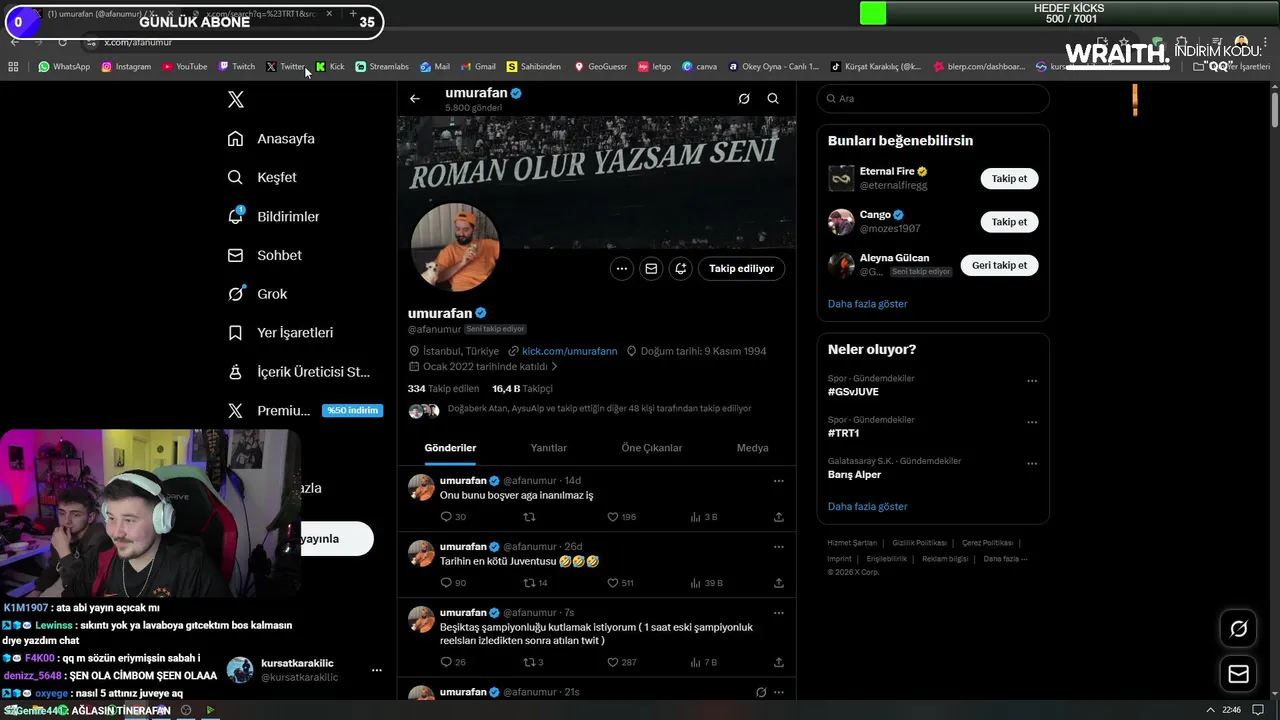The height and width of the screenshot is (720, 1280).
Task: Click the message envelope icon on profile
Action: (x=651, y=268)
